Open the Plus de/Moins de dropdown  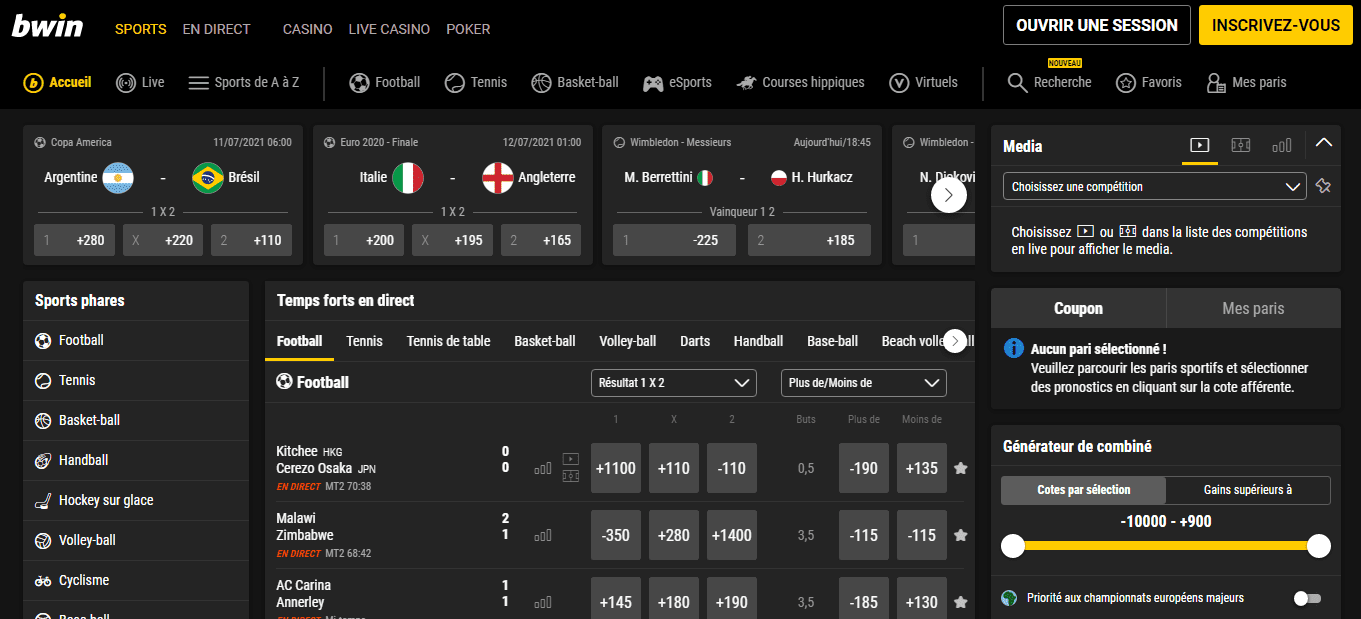(864, 383)
